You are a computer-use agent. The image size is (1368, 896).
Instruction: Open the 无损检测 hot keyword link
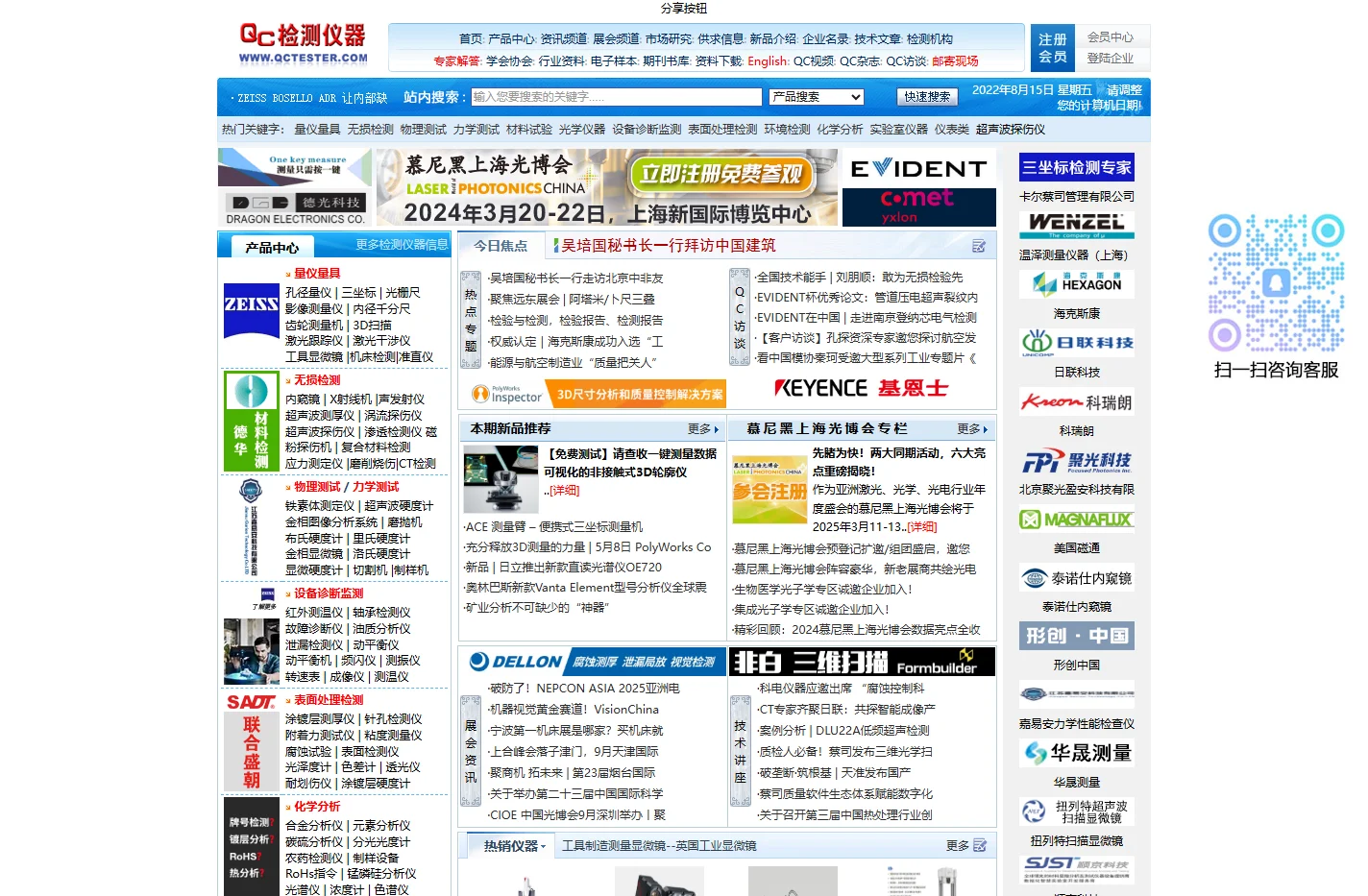coord(371,130)
